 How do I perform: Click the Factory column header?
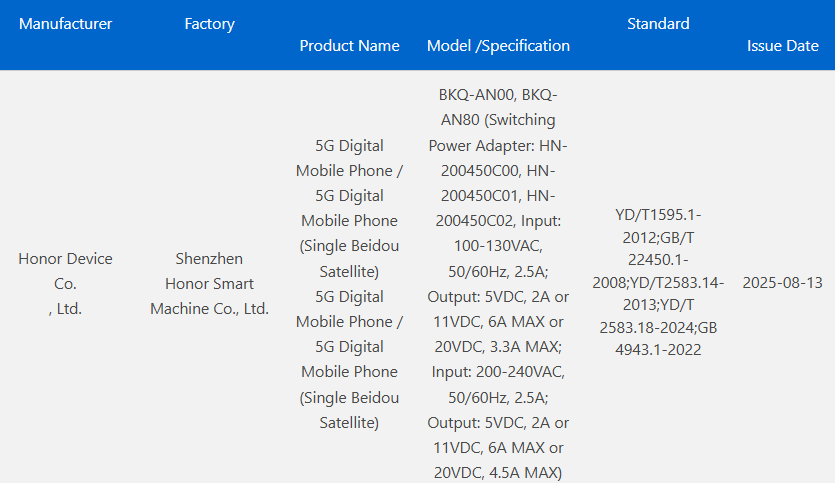pos(209,24)
